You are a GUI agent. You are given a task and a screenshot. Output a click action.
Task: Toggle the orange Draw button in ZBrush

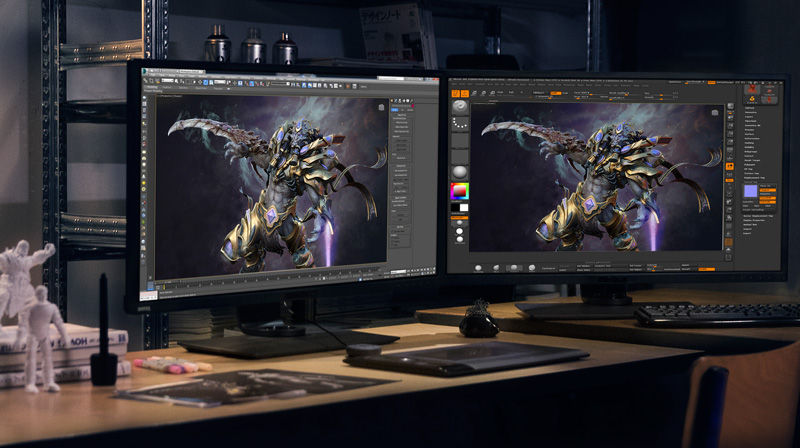(x=465, y=93)
